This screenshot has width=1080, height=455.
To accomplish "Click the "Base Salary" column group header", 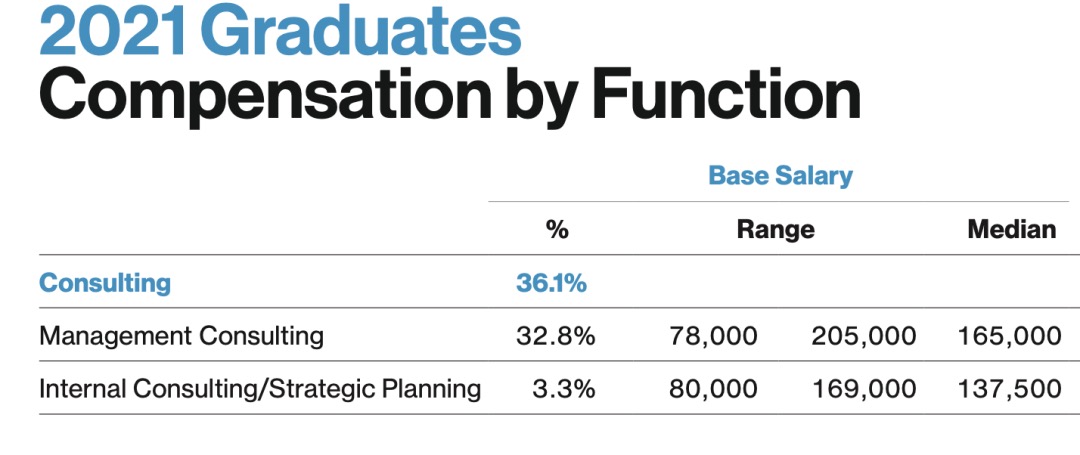I will coord(780,176).
